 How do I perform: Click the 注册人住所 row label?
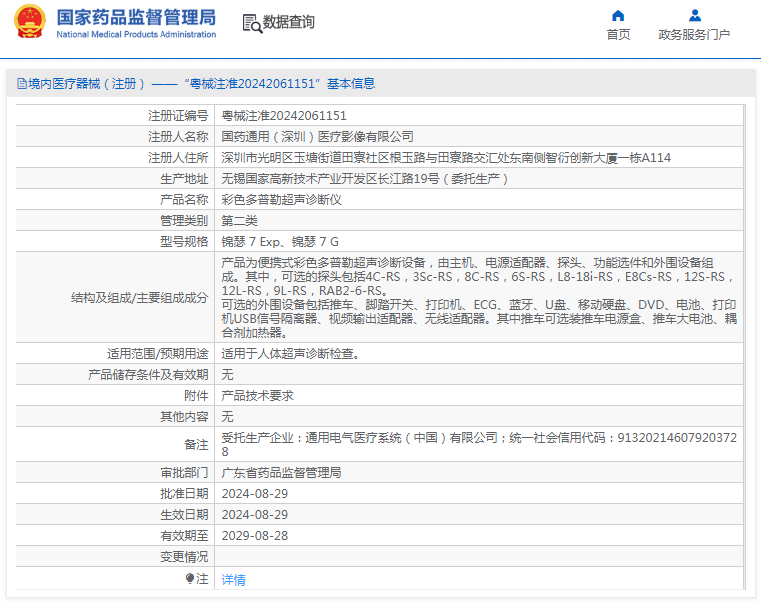(x=178, y=158)
